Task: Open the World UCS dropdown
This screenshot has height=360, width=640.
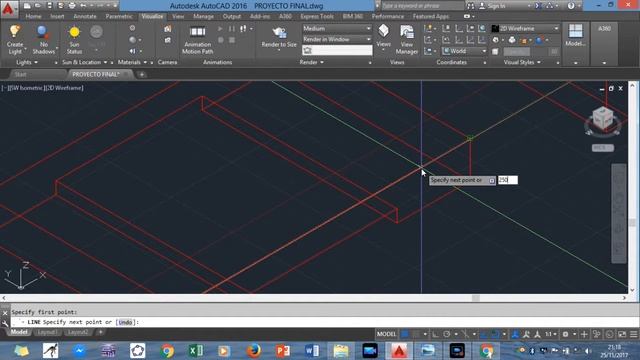Action: pyautogui.click(x=464, y=51)
